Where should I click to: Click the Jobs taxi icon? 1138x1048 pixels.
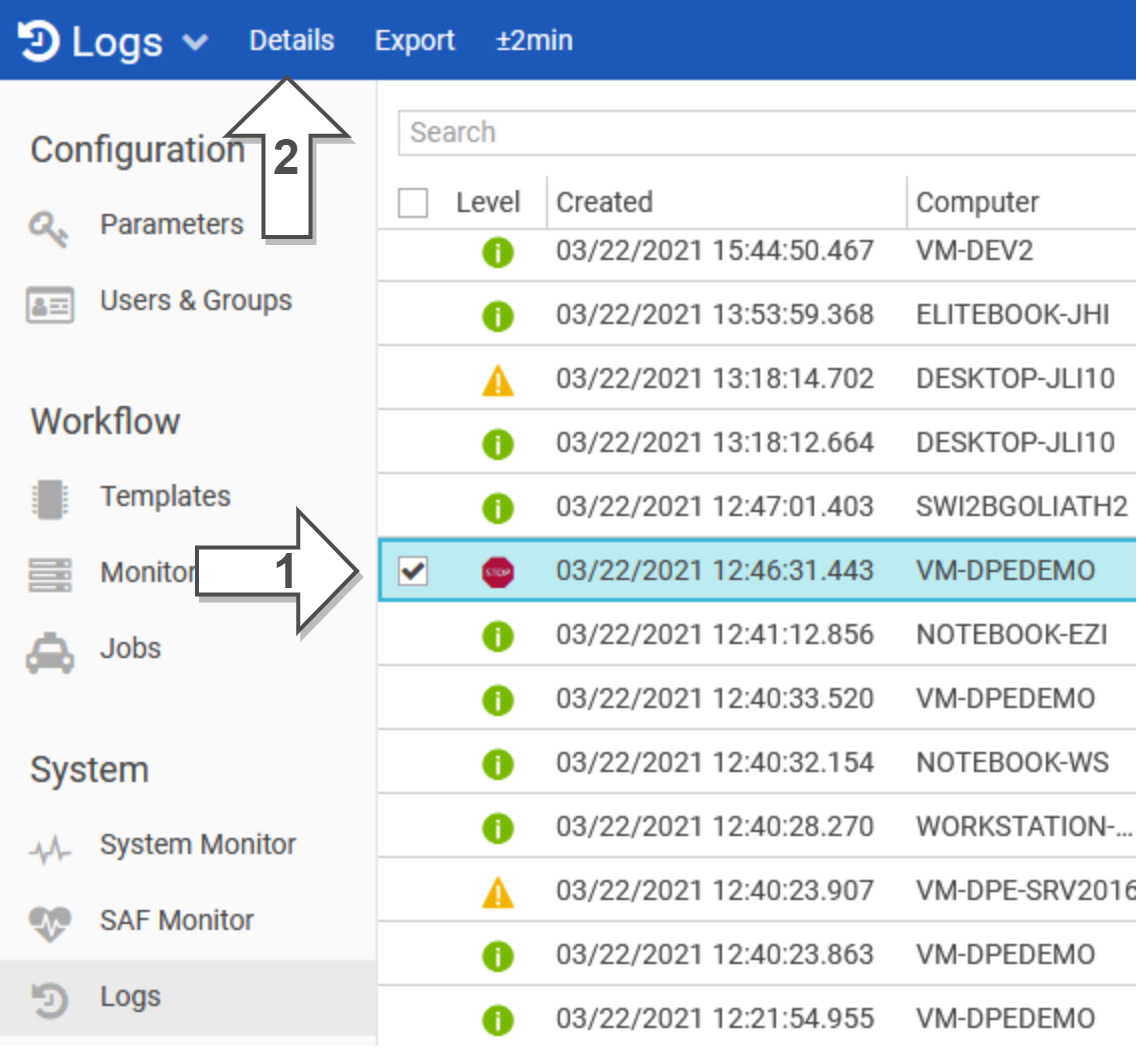point(49,650)
